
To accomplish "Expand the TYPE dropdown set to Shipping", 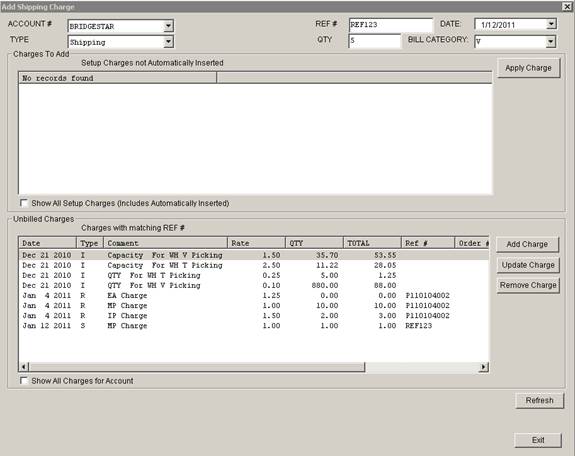I will tap(168, 42).
